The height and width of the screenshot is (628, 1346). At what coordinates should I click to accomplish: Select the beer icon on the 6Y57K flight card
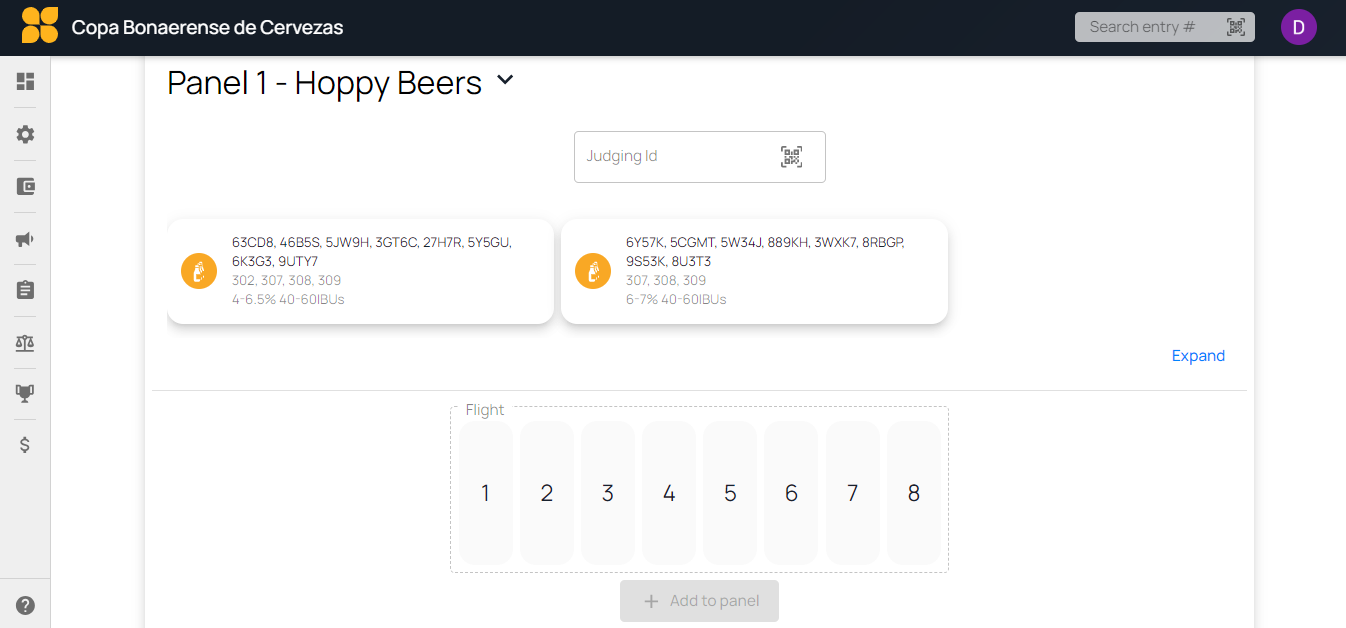(592, 270)
